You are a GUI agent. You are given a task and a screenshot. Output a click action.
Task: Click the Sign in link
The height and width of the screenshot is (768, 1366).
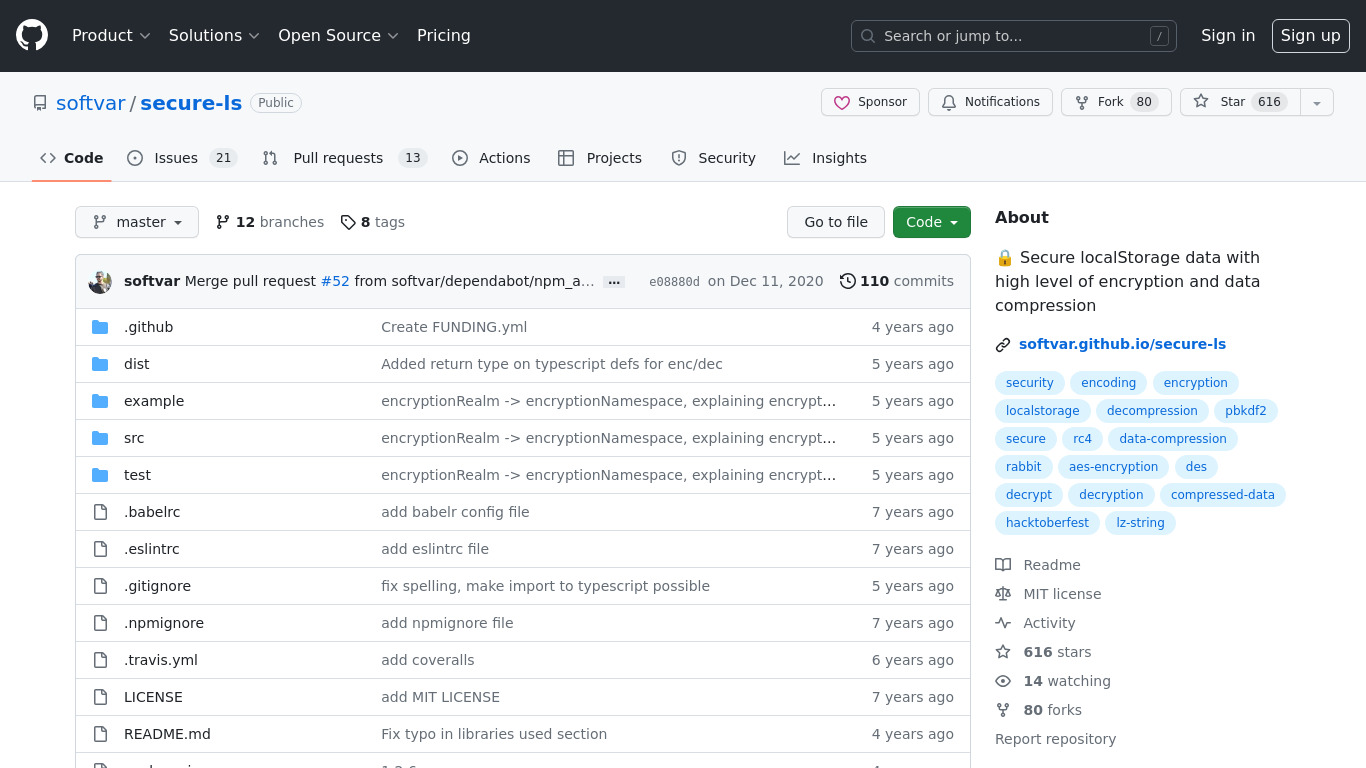(1228, 35)
